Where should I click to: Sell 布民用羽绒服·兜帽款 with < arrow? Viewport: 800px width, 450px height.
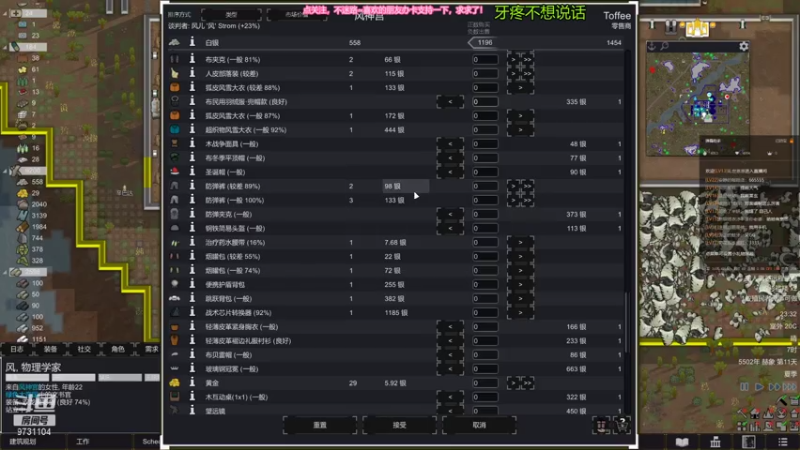coord(450,102)
